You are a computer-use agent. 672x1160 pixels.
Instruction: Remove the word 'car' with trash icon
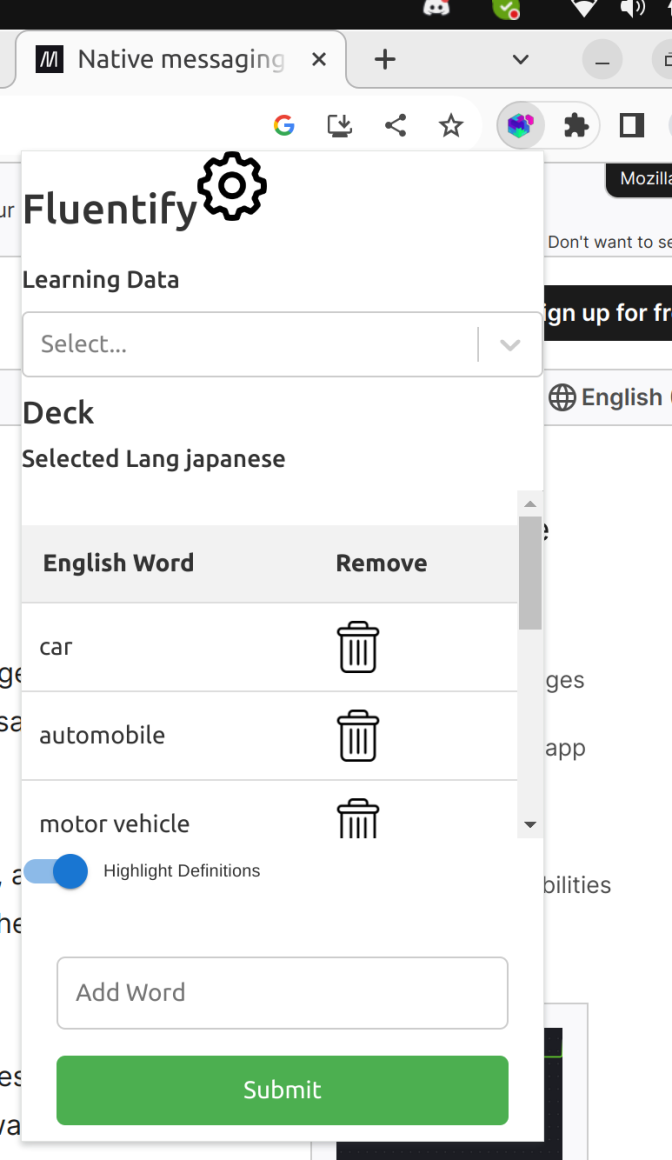click(357, 647)
